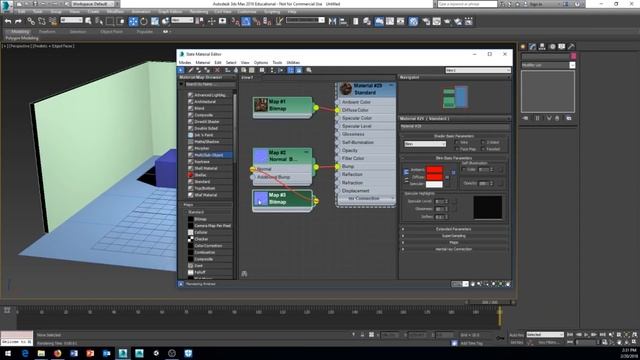Viewport: 640px width, 360px height.
Task: Toggle Parameter Editor panel button
Action: [x=299, y=70]
